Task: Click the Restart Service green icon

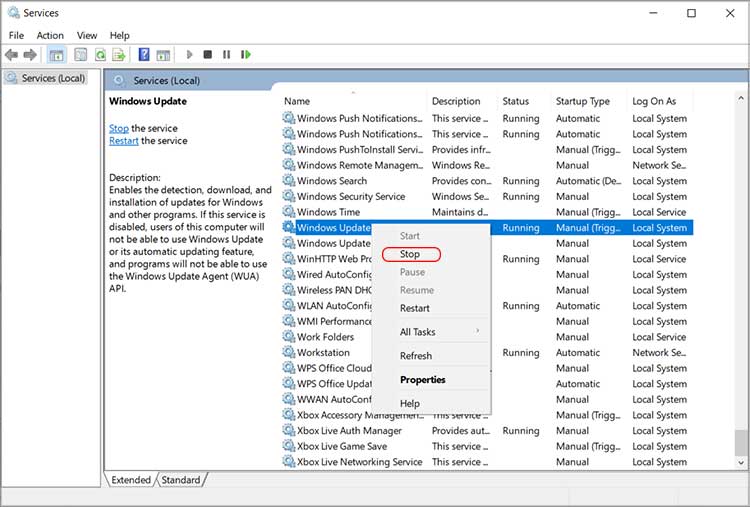Action: tap(246, 55)
